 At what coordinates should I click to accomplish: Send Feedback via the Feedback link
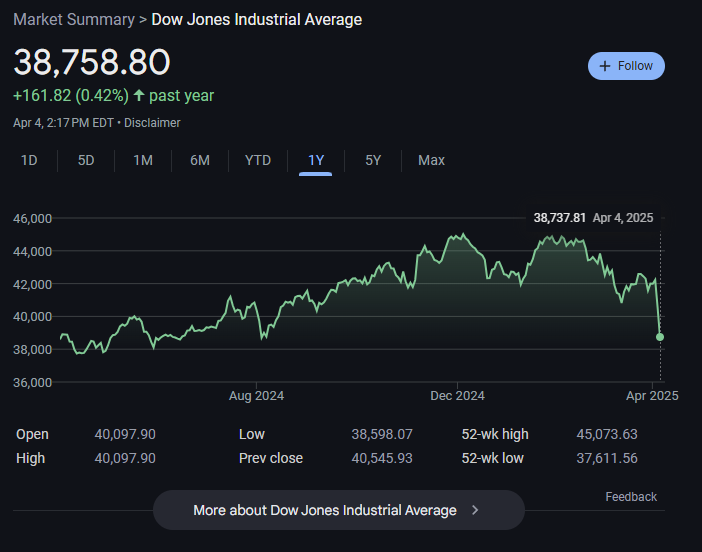631,496
